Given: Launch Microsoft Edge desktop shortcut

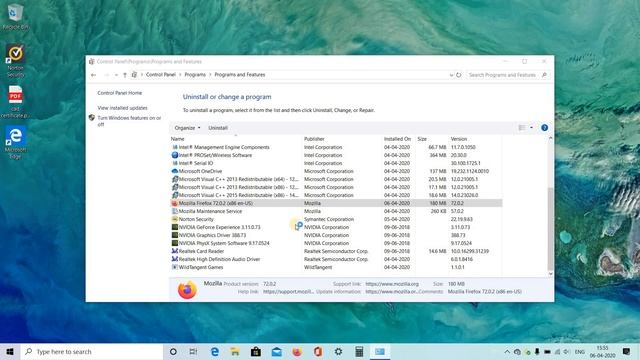Looking at the screenshot, I should click(15, 142).
